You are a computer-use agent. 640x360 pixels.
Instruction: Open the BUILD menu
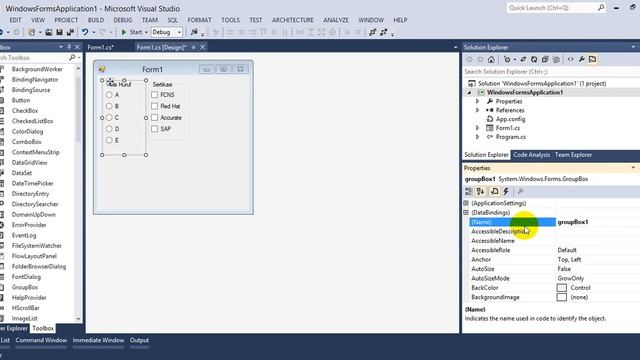pos(96,20)
